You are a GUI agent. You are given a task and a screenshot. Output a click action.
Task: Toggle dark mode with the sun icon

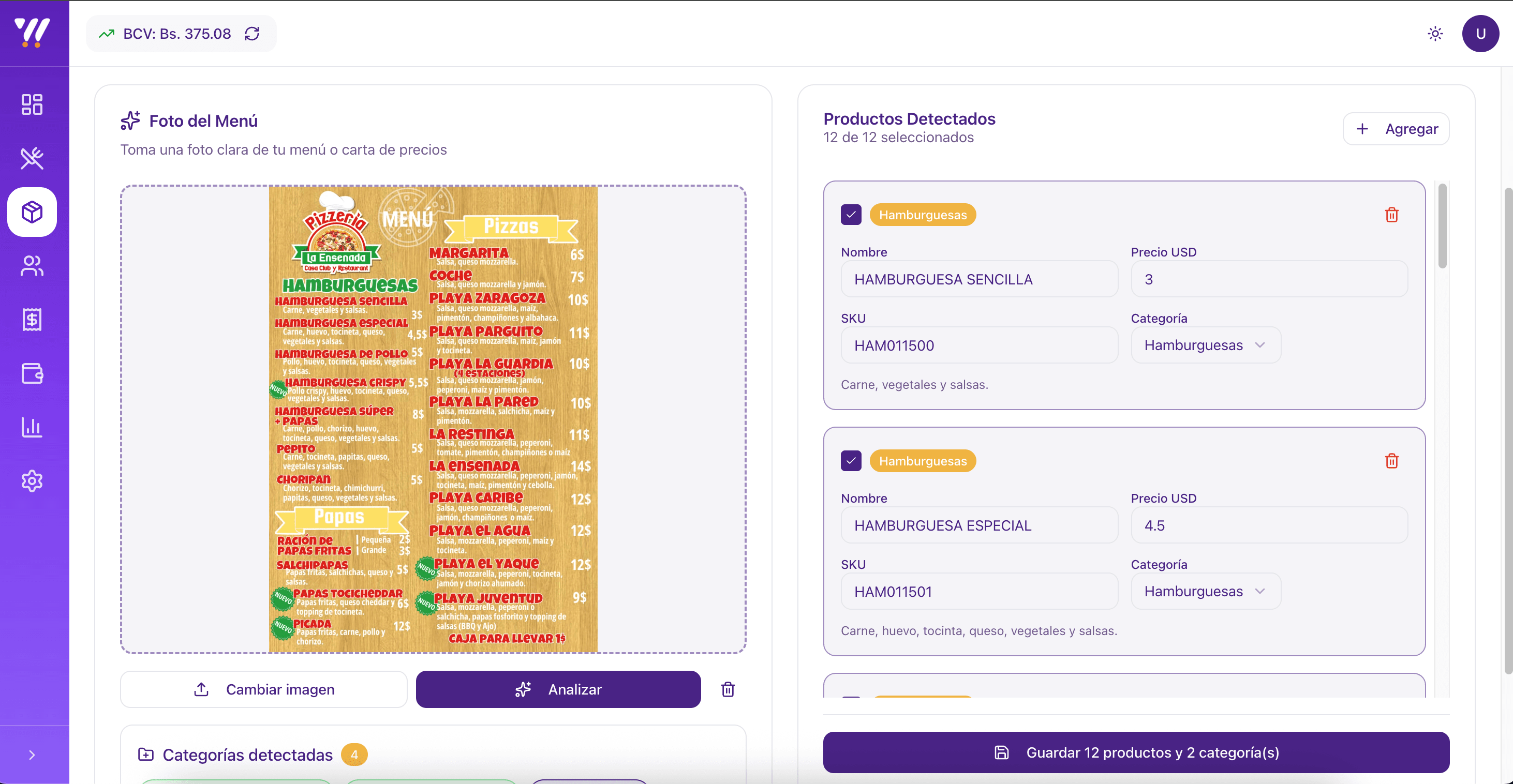[1435, 34]
